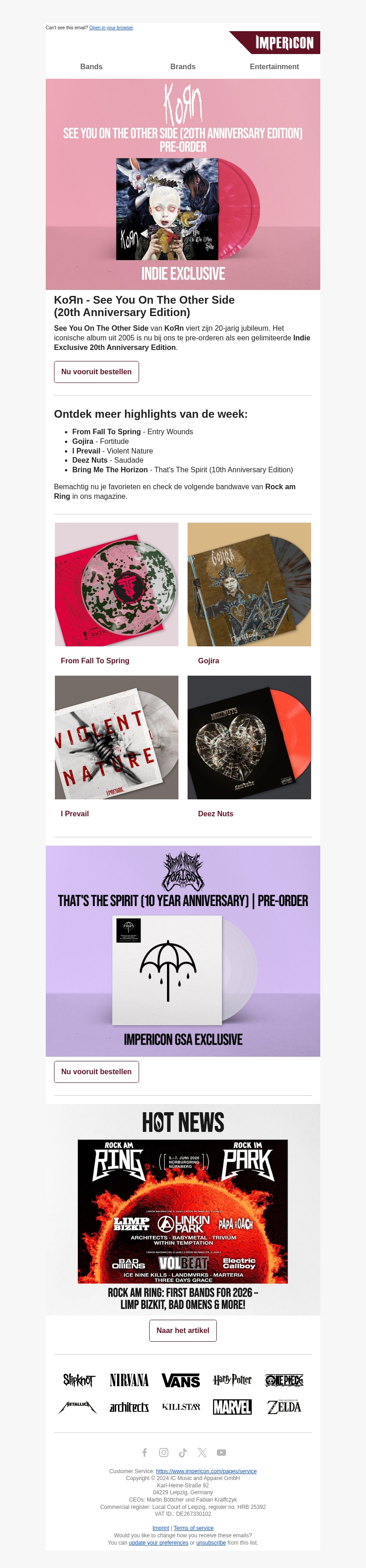Open the Facebook social icon
Image resolution: width=366 pixels, height=1568 pixels.
[145, 1453]
